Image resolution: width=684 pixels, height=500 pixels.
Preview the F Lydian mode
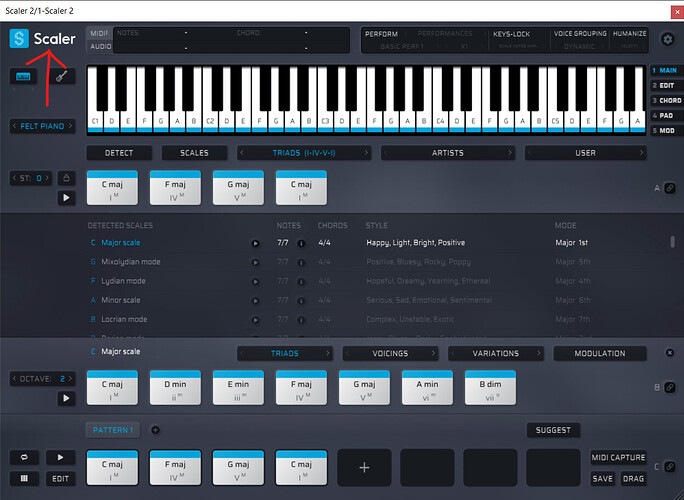[x=255, y=281]
